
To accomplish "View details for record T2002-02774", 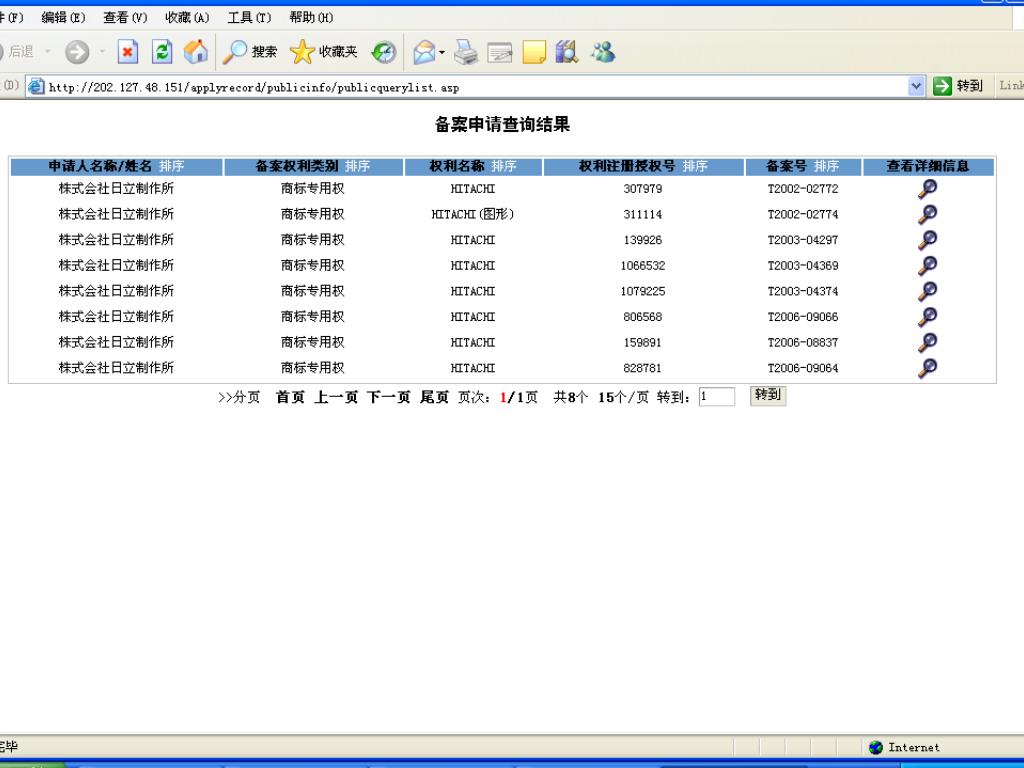I will pyautogui.click(x=927, y=214).
